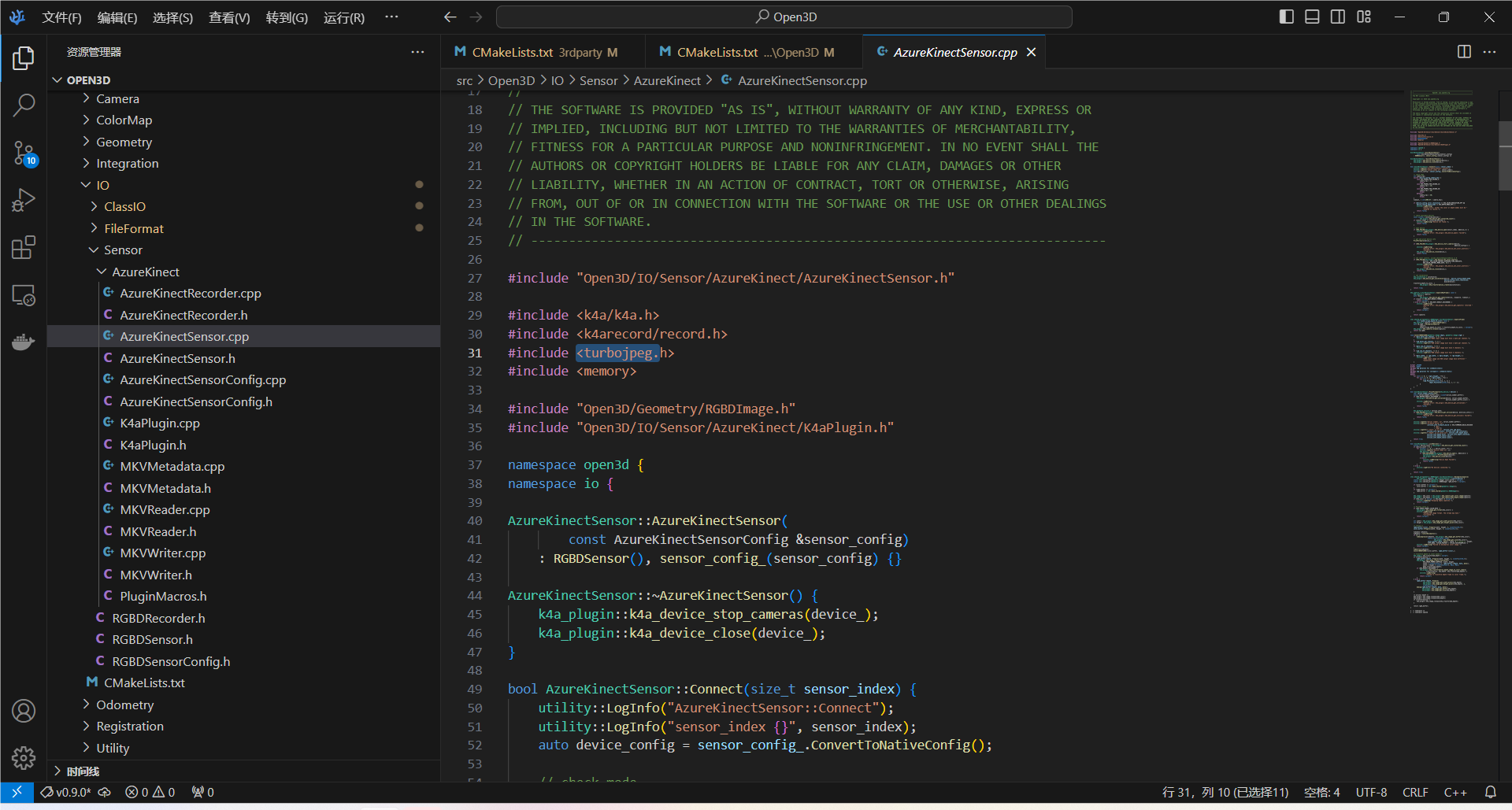This screenshot has height=810, width=1512.
Task: Collapse the AzureKinect folder
Action: pyautogui.click(x=145, y=272)
